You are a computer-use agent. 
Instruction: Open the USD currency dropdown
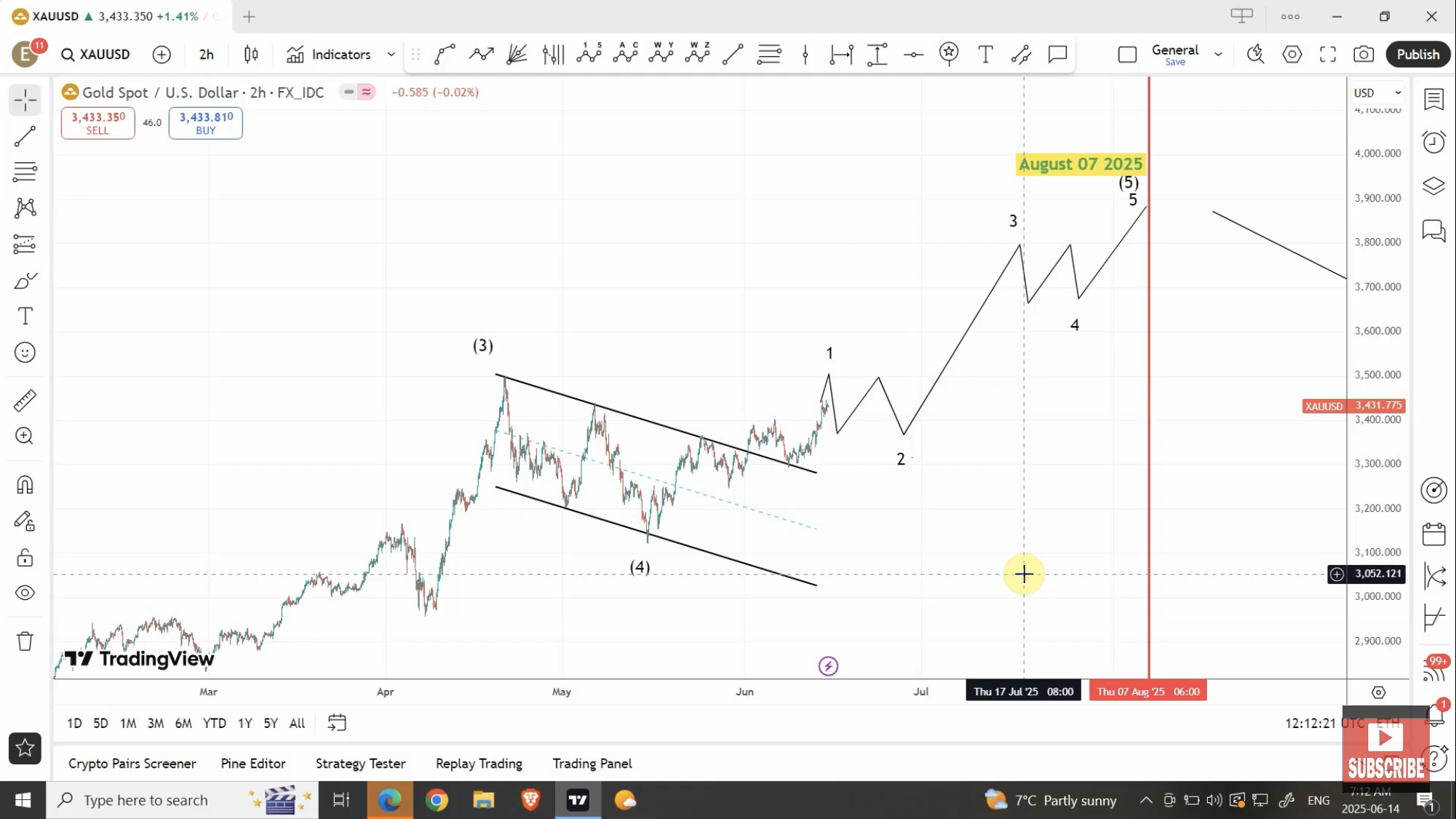coord(1377,92)
